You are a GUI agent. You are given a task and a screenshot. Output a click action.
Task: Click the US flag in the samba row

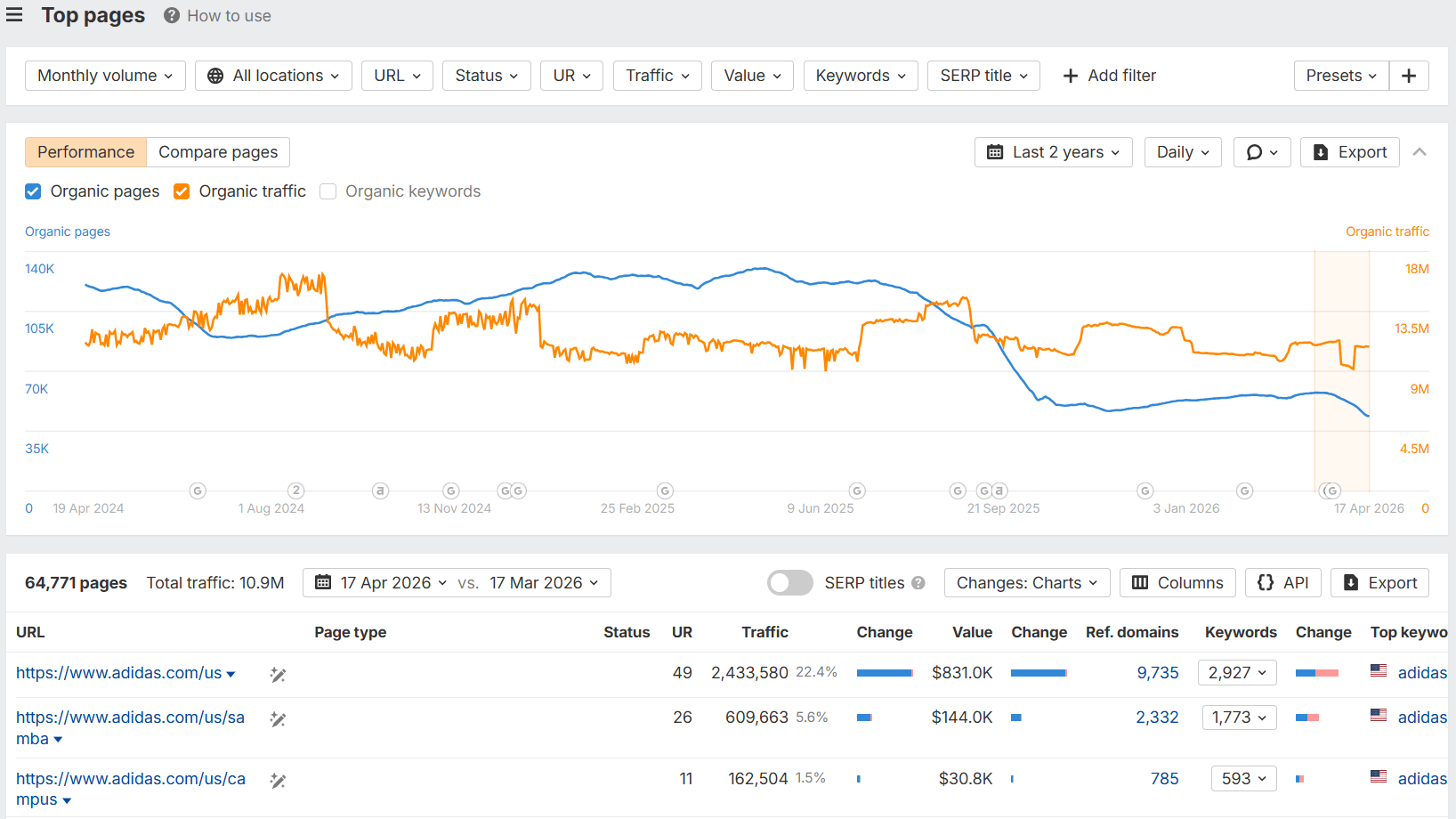[1379, 716]
